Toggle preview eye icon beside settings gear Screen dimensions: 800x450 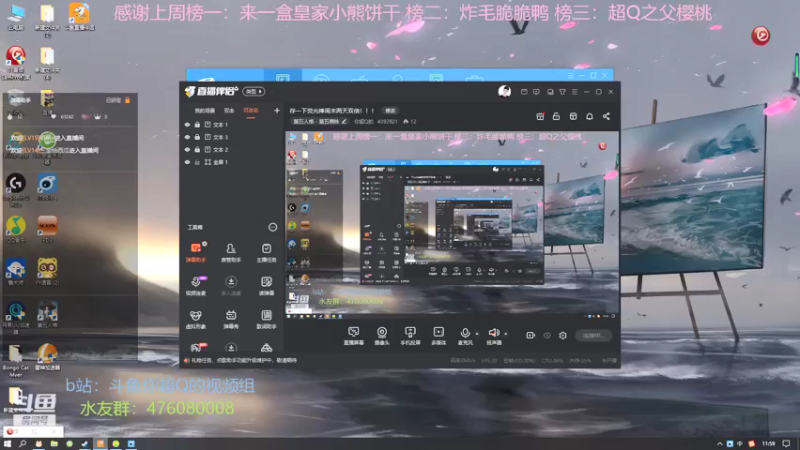click(x=547, y=335)
